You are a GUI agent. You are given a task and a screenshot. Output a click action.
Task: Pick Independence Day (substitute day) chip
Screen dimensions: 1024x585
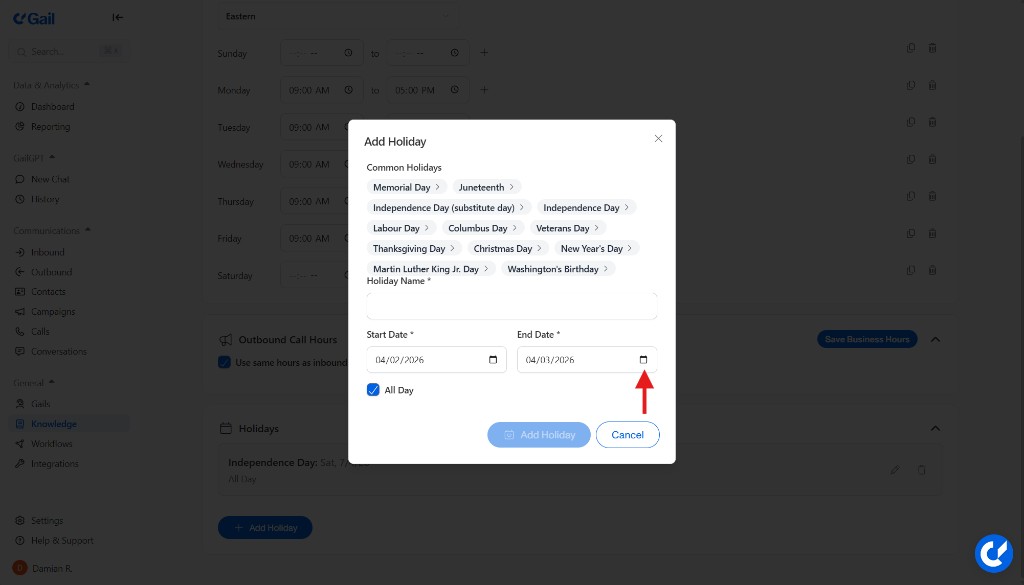449,208
